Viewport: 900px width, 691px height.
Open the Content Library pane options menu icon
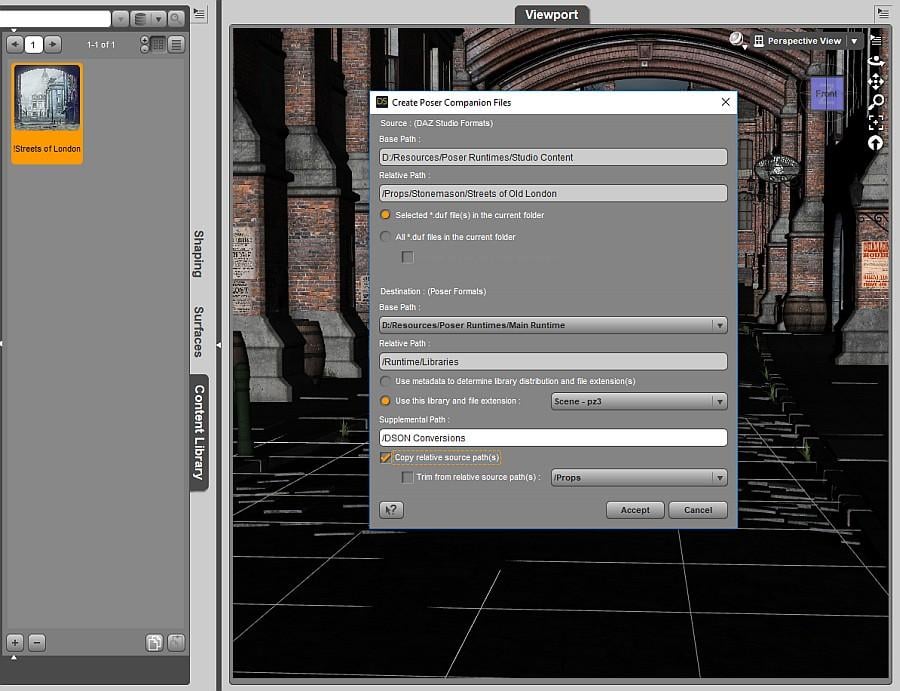tap(199, 13)
